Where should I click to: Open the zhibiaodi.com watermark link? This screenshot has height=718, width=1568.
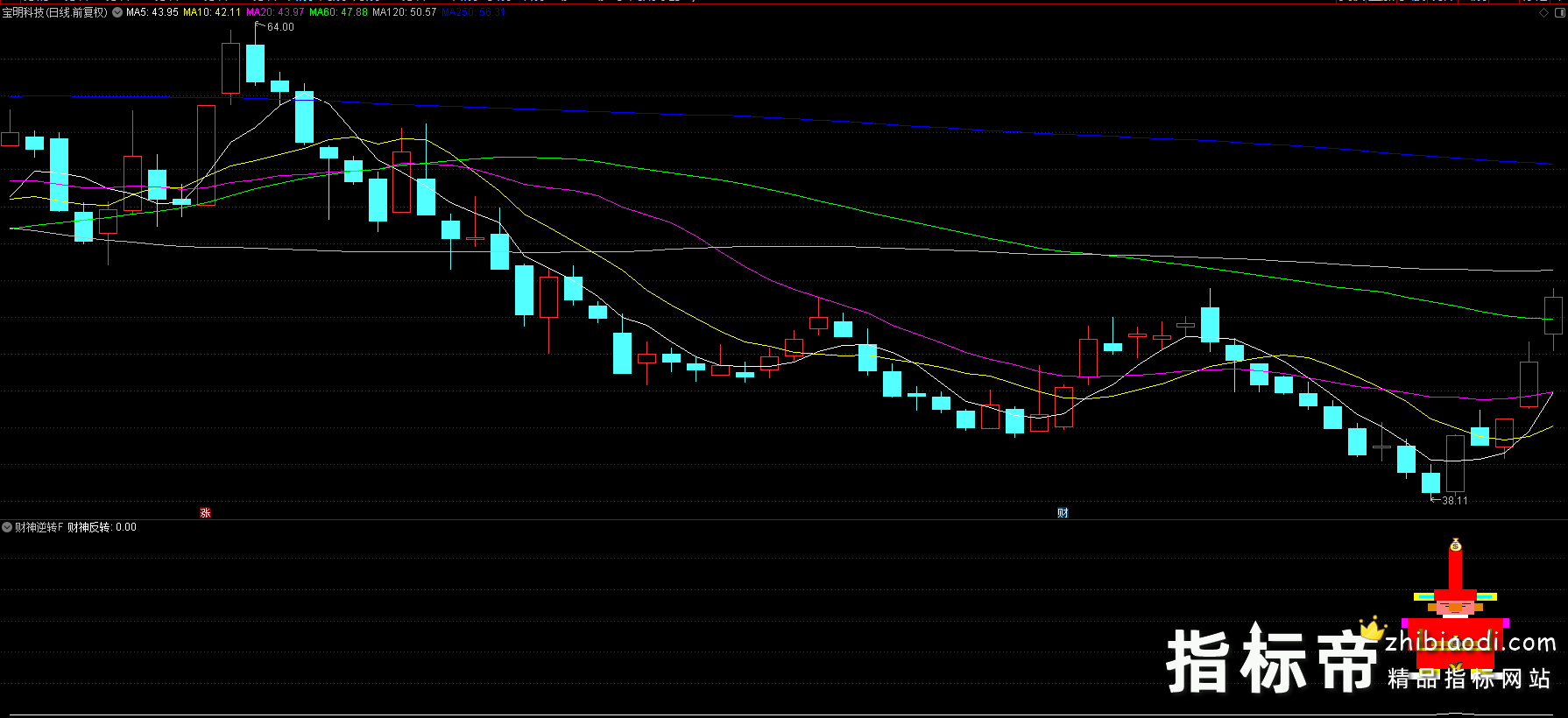coord(1470,643)
